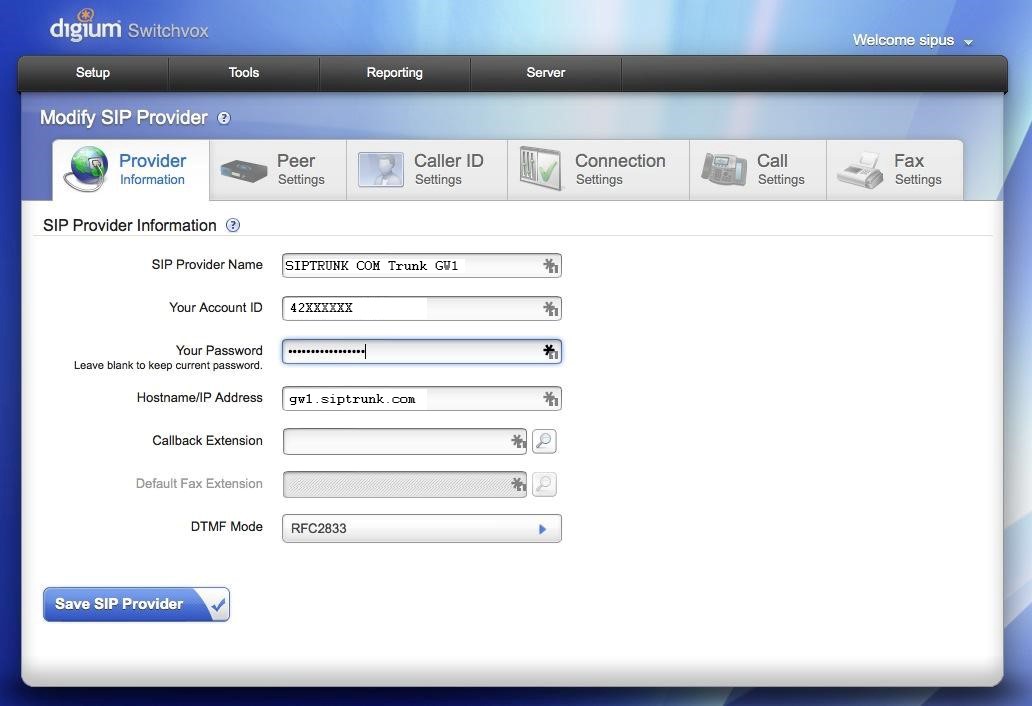Switch to the Peer Settings tab
The width and height of the screenshot is (1032, 706).
(278, 170)
